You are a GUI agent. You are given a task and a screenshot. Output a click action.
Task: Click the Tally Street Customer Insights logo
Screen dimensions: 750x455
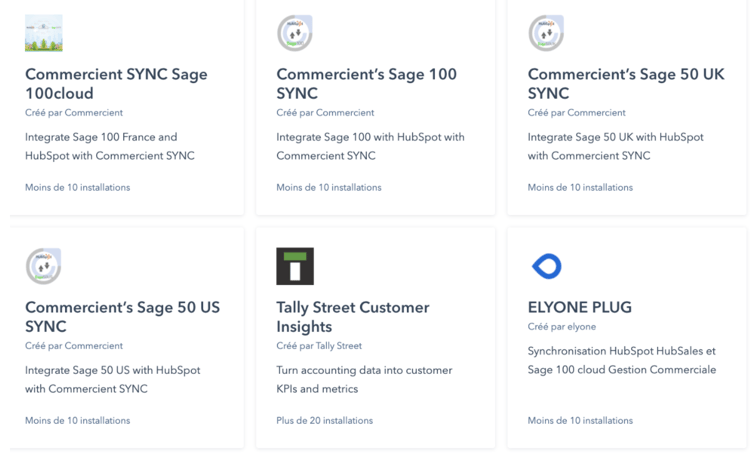tap(295, 266)
